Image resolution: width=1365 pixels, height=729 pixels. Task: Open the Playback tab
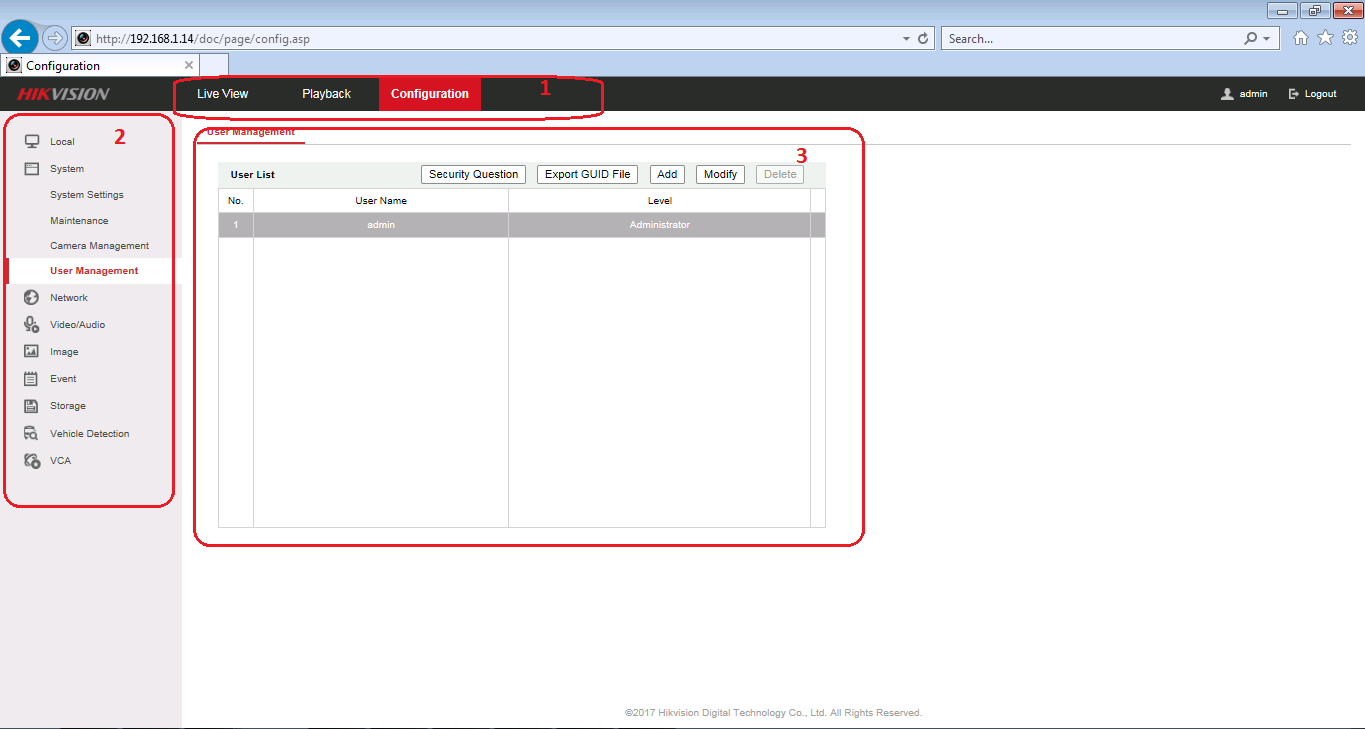(326, 94)
